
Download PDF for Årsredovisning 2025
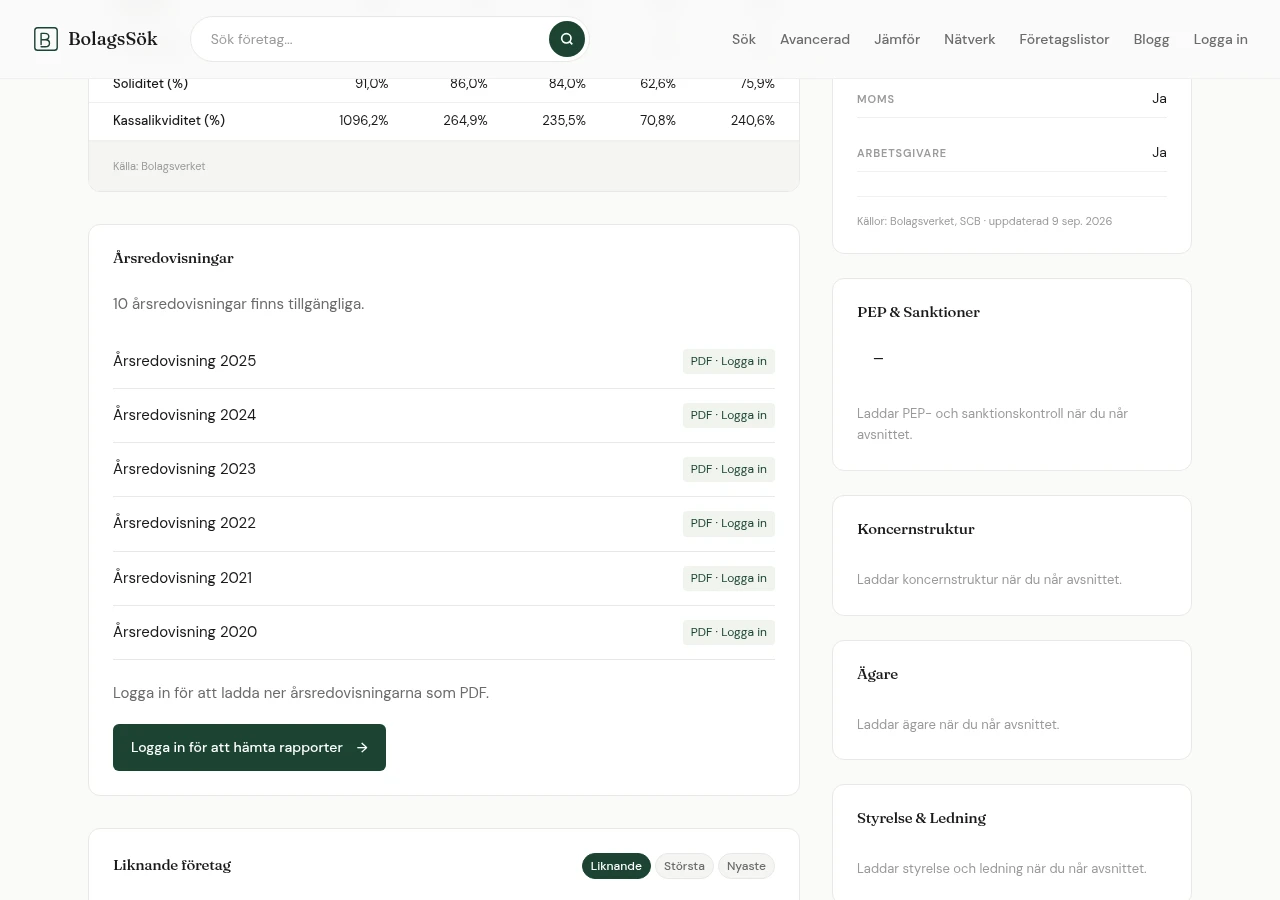(x=729, y=361)
